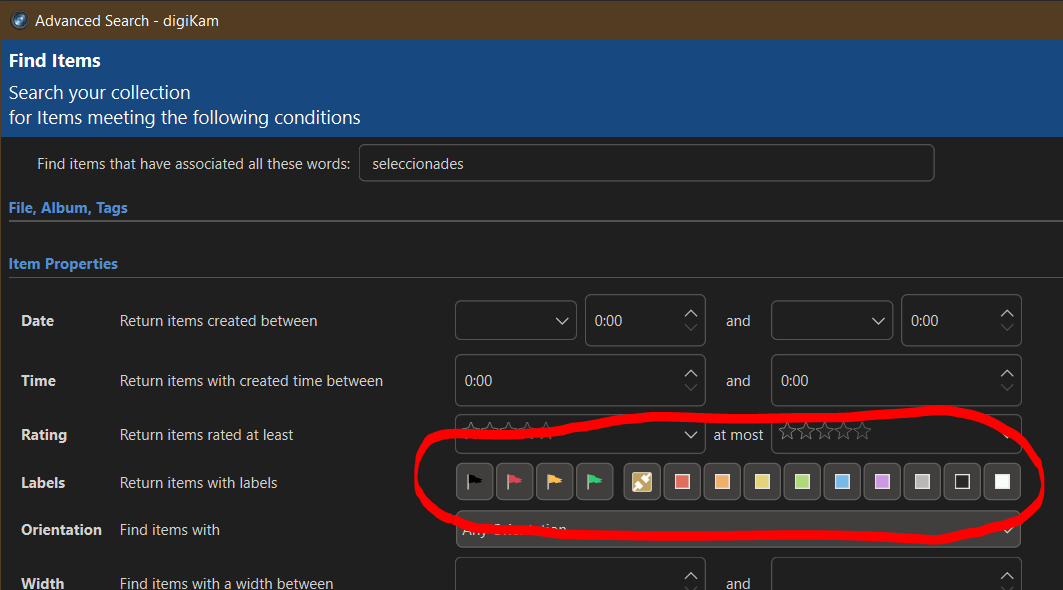Select the red flag pick label
Viewport: 1063px width, 590px height.
click(x=514, y=482)
